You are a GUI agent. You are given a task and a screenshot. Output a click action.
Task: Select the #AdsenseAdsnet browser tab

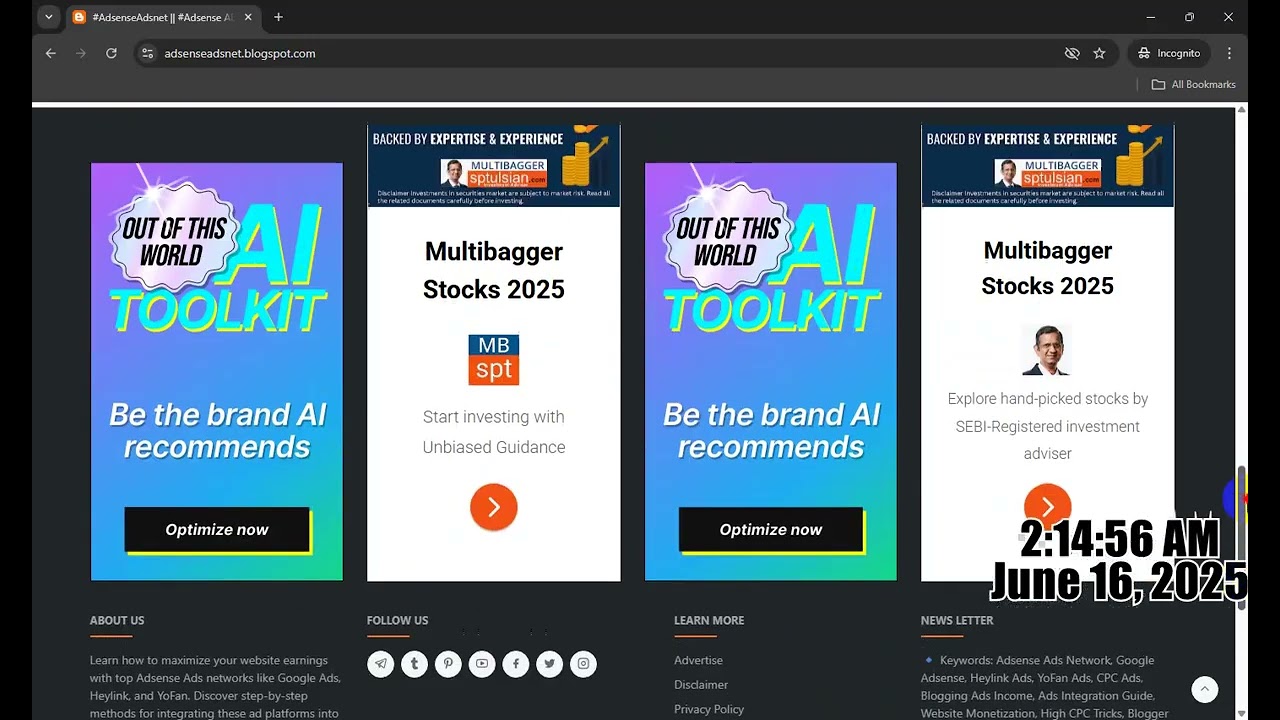coord(163,17)
